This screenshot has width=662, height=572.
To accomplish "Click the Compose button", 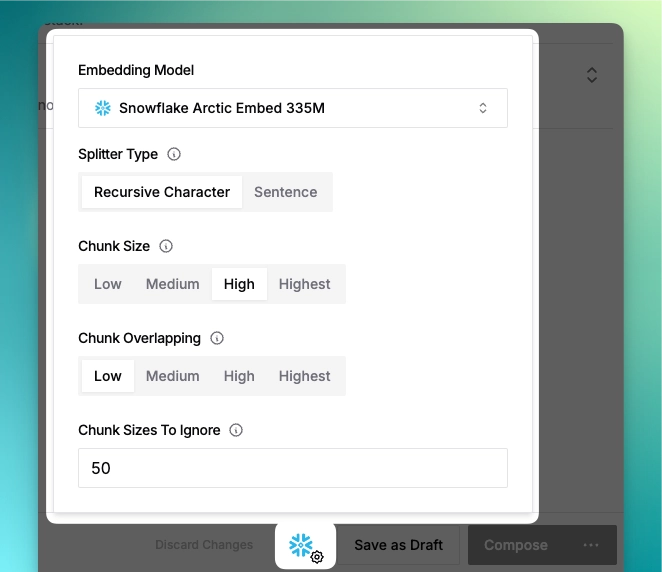I will click(x=516, y=545).
